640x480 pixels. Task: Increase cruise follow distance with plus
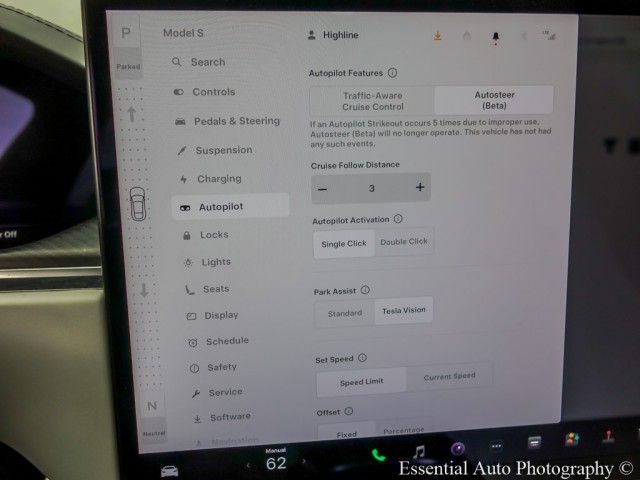[419, 187]
